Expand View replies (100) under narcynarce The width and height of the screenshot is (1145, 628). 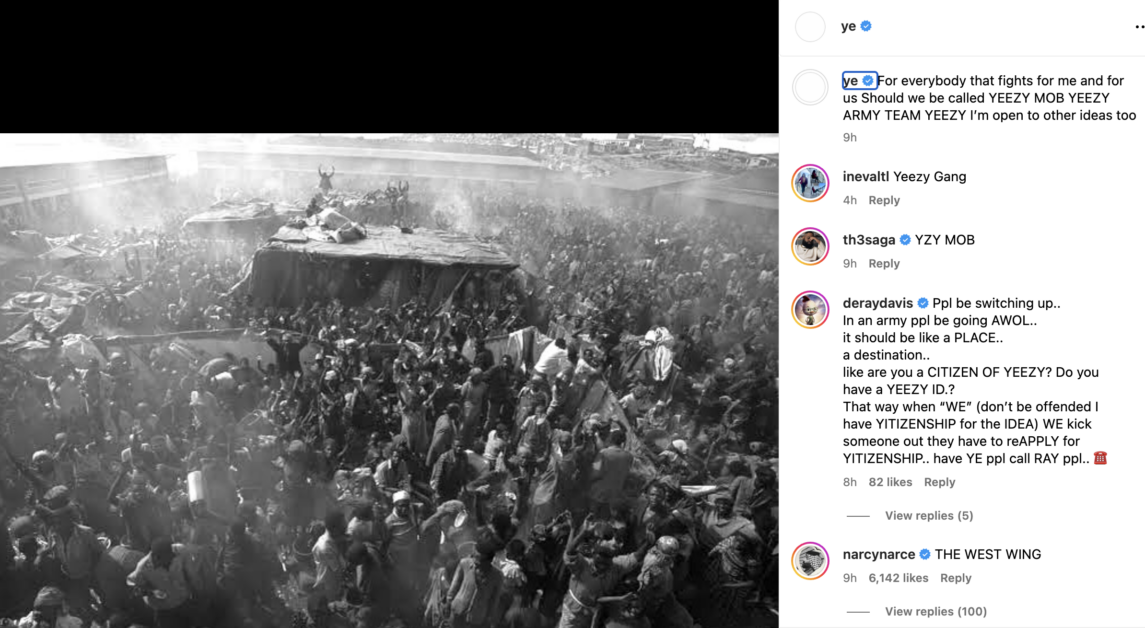[x=935, y=611]
